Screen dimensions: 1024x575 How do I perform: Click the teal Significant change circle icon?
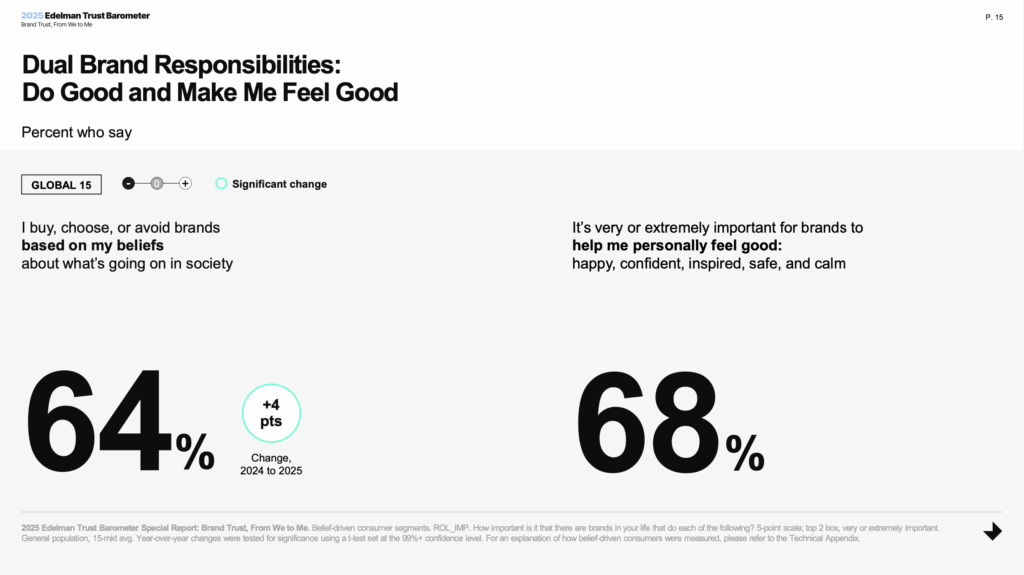tap(221, 184)
